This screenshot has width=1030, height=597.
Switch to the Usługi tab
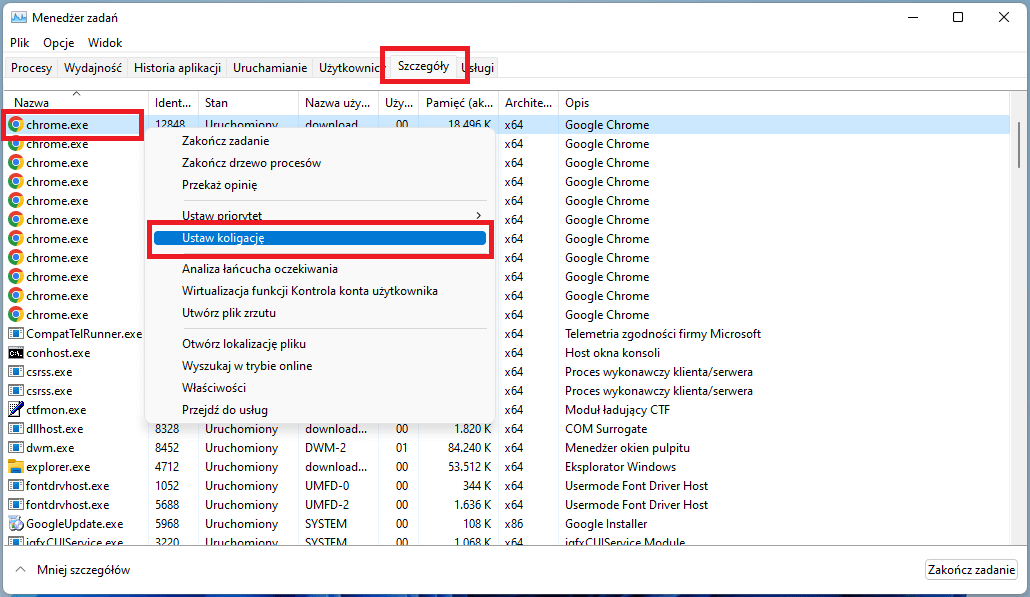point(480,68)
